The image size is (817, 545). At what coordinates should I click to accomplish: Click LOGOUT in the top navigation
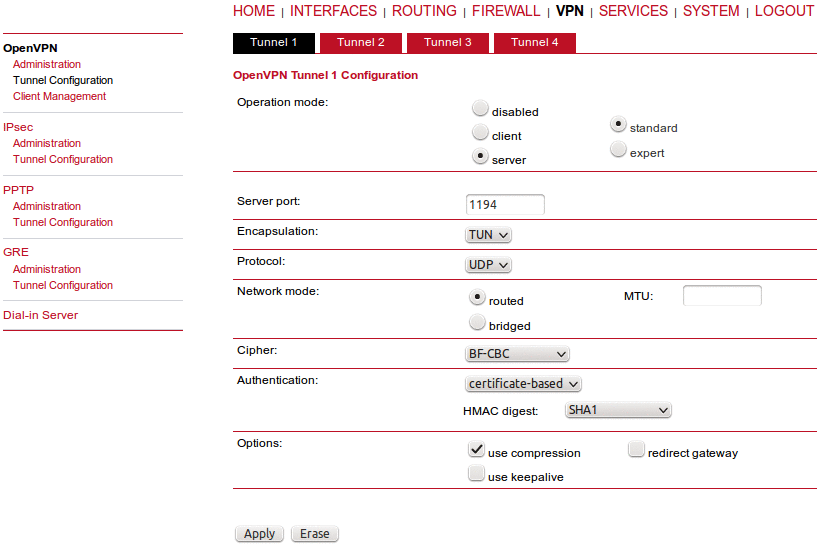coord(784,11)
